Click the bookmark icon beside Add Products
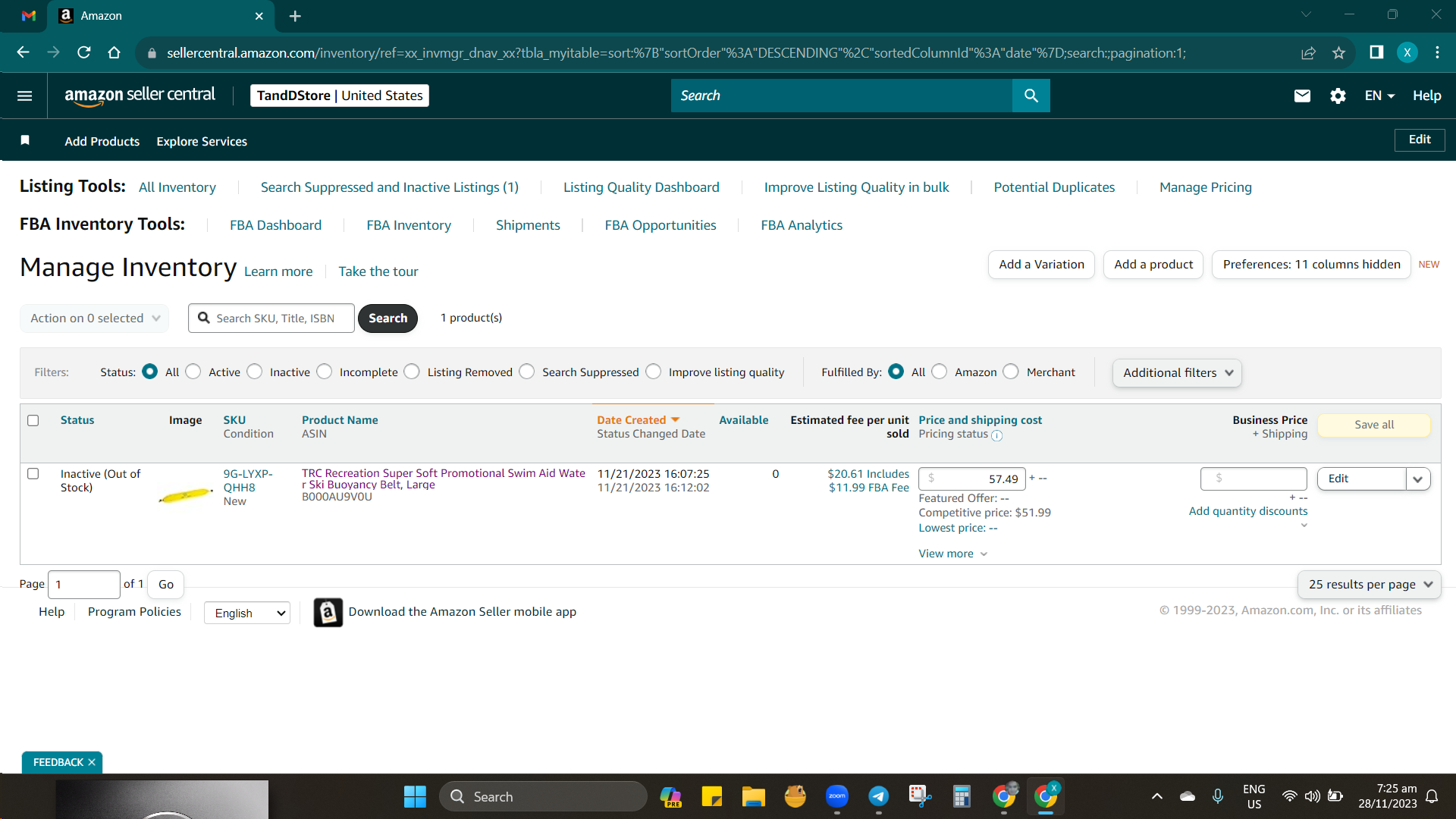 pyautogui.click(x=25, y=140)
